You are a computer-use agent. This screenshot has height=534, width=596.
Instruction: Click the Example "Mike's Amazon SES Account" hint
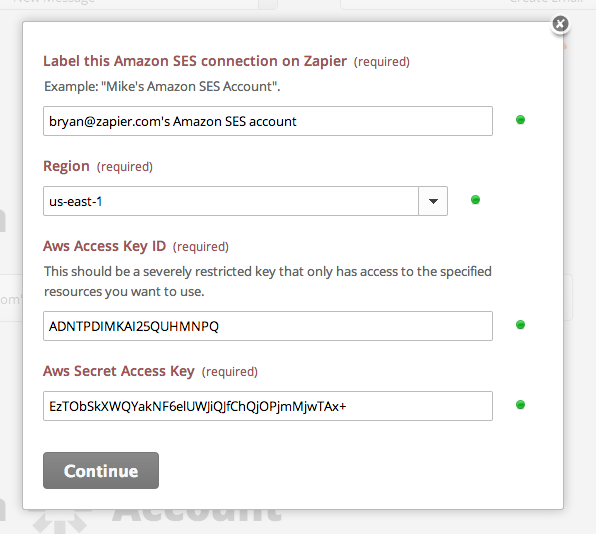[162, 87]
